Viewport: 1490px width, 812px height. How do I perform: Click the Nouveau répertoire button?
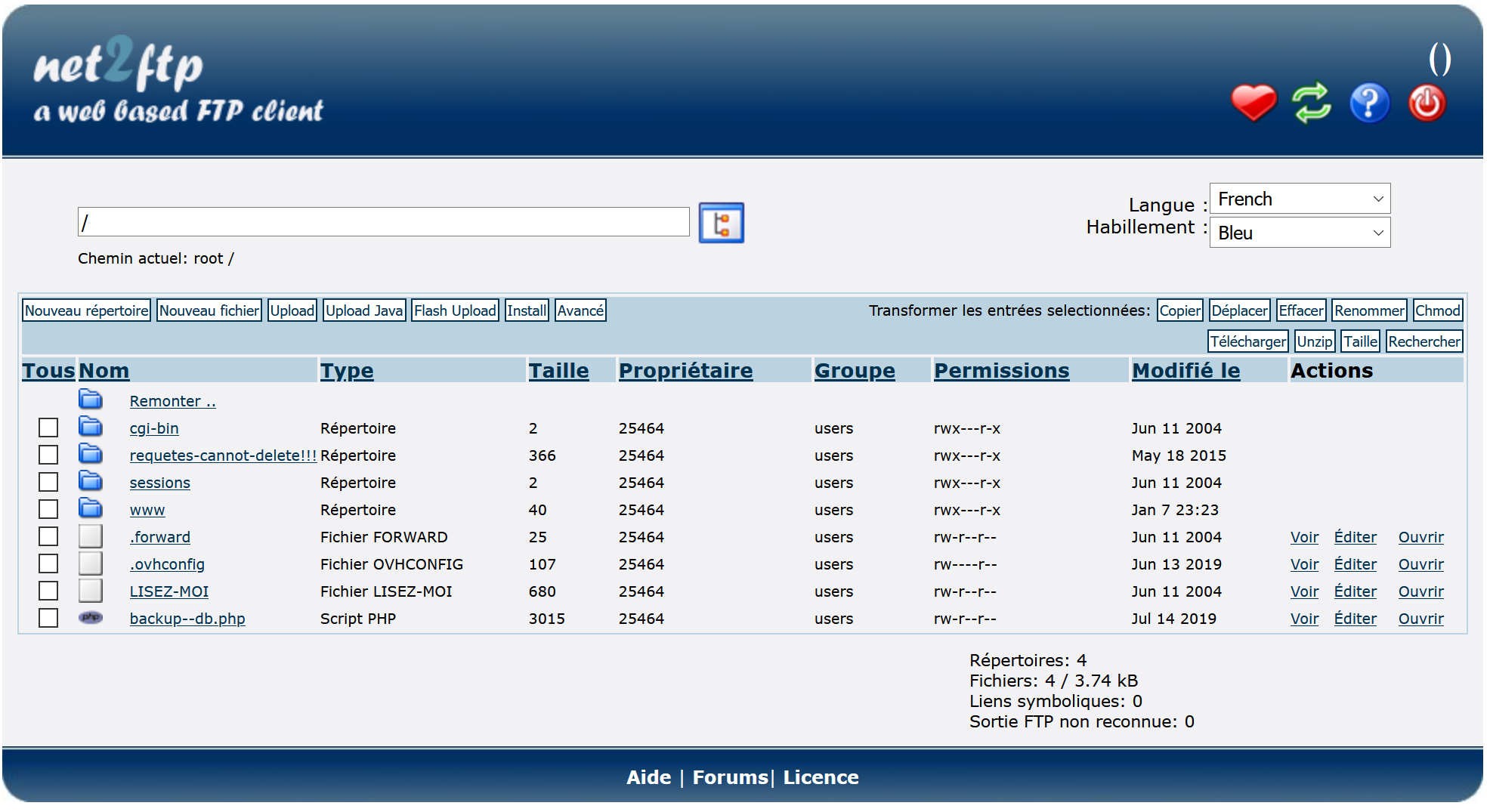click(x=87, y=310)
